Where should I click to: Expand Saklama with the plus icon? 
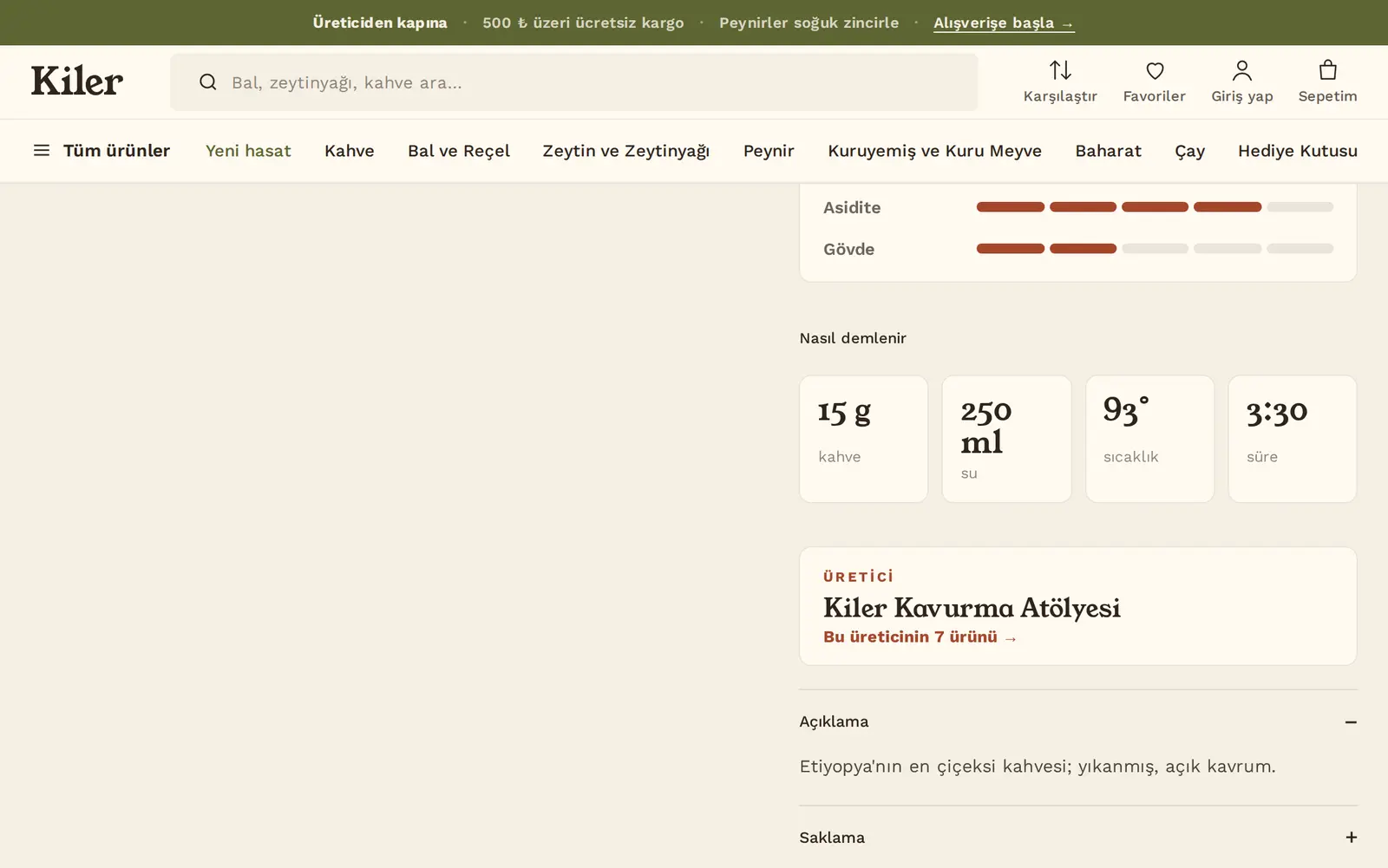[1351, 837]
